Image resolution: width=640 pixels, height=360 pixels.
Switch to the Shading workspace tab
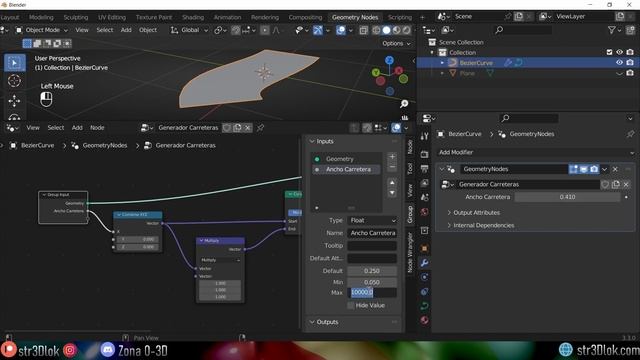(x=193, y=17)
